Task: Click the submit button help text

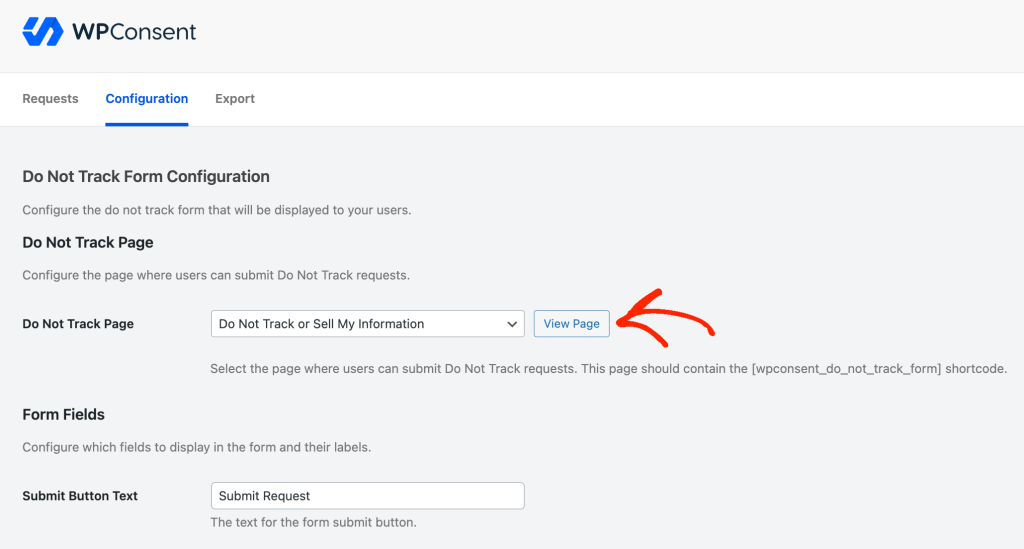Action: [313, 523]
